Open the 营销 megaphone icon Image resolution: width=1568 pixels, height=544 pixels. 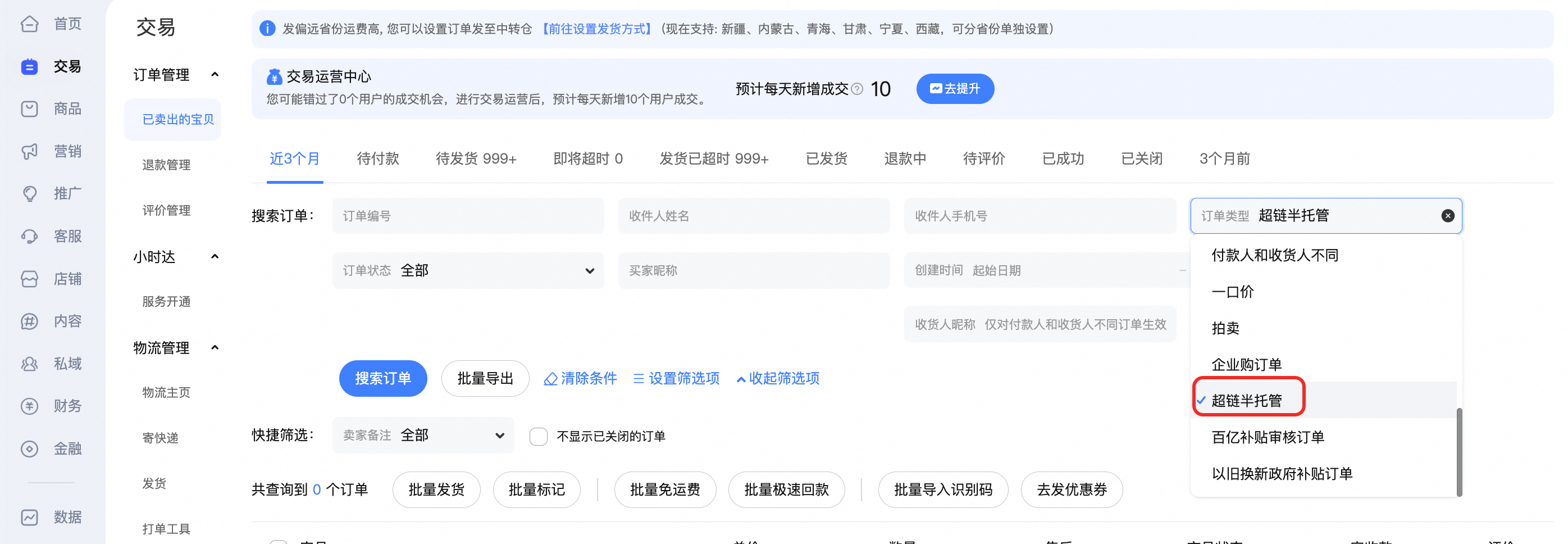[x=29, y=151]
